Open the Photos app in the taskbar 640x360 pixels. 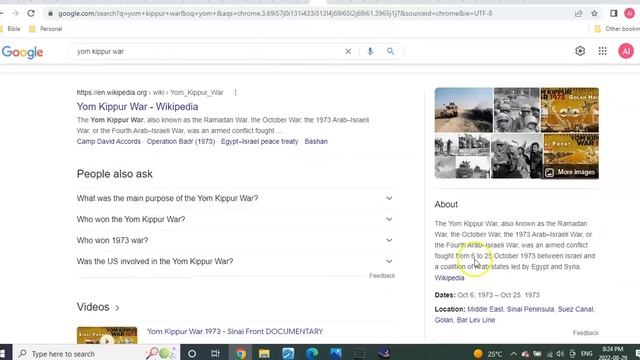[336, 353]
